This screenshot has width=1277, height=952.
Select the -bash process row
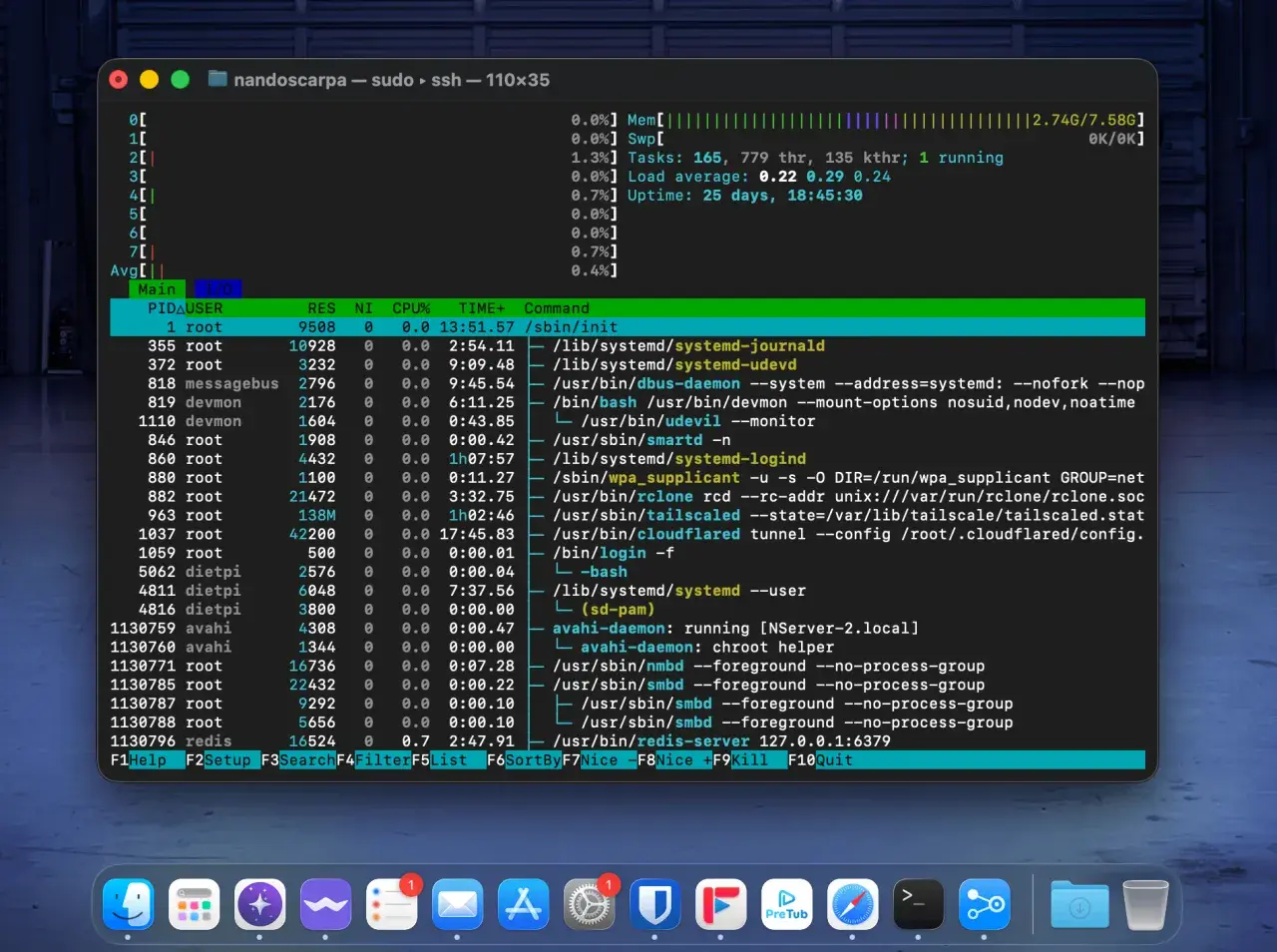coord(628,572)
